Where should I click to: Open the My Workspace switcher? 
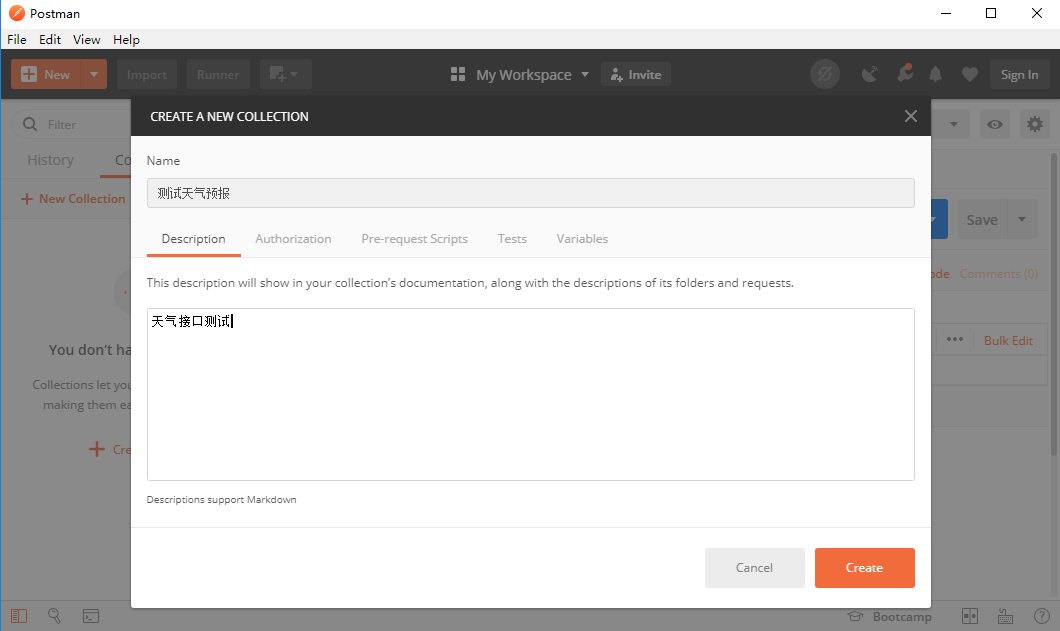520,74
